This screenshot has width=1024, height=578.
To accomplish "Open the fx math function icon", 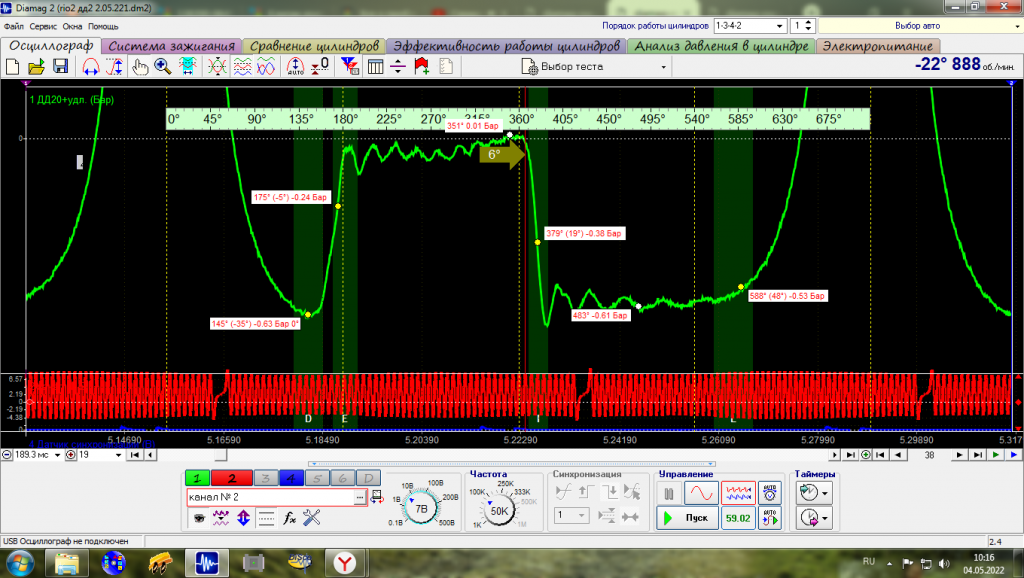I will coord(289,518).
